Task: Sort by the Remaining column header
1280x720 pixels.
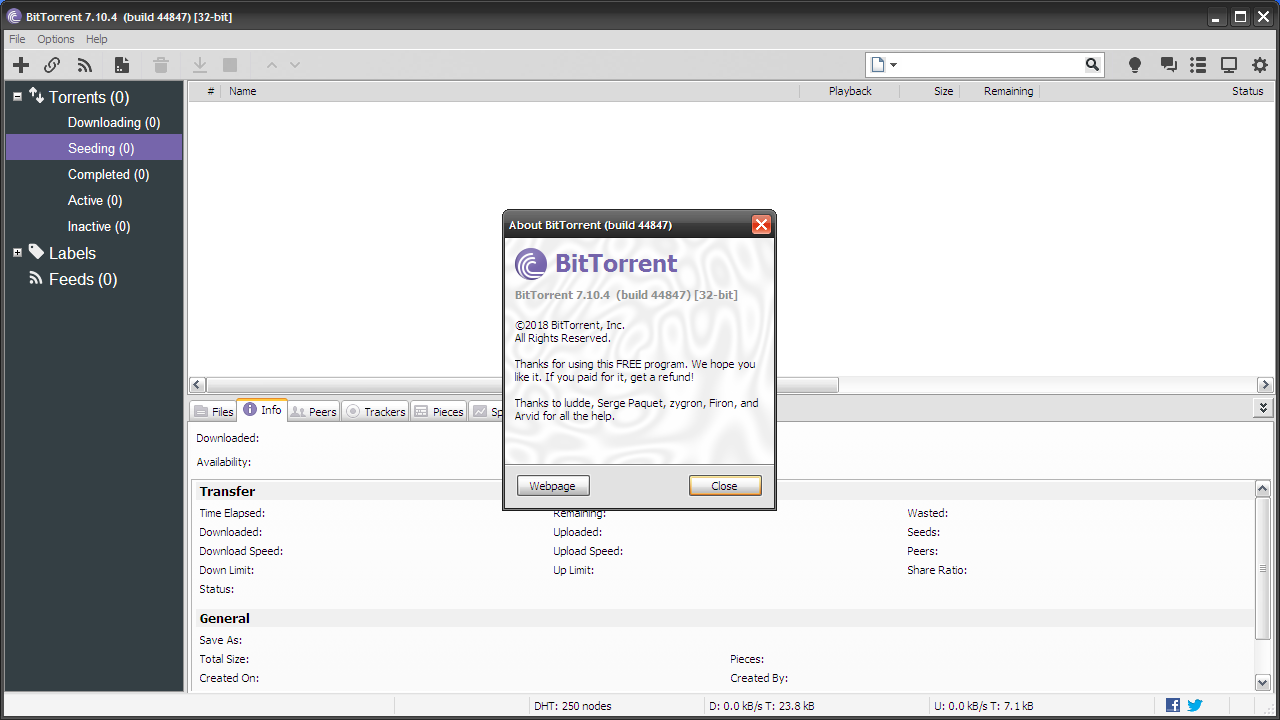Action: [1000, 91]
